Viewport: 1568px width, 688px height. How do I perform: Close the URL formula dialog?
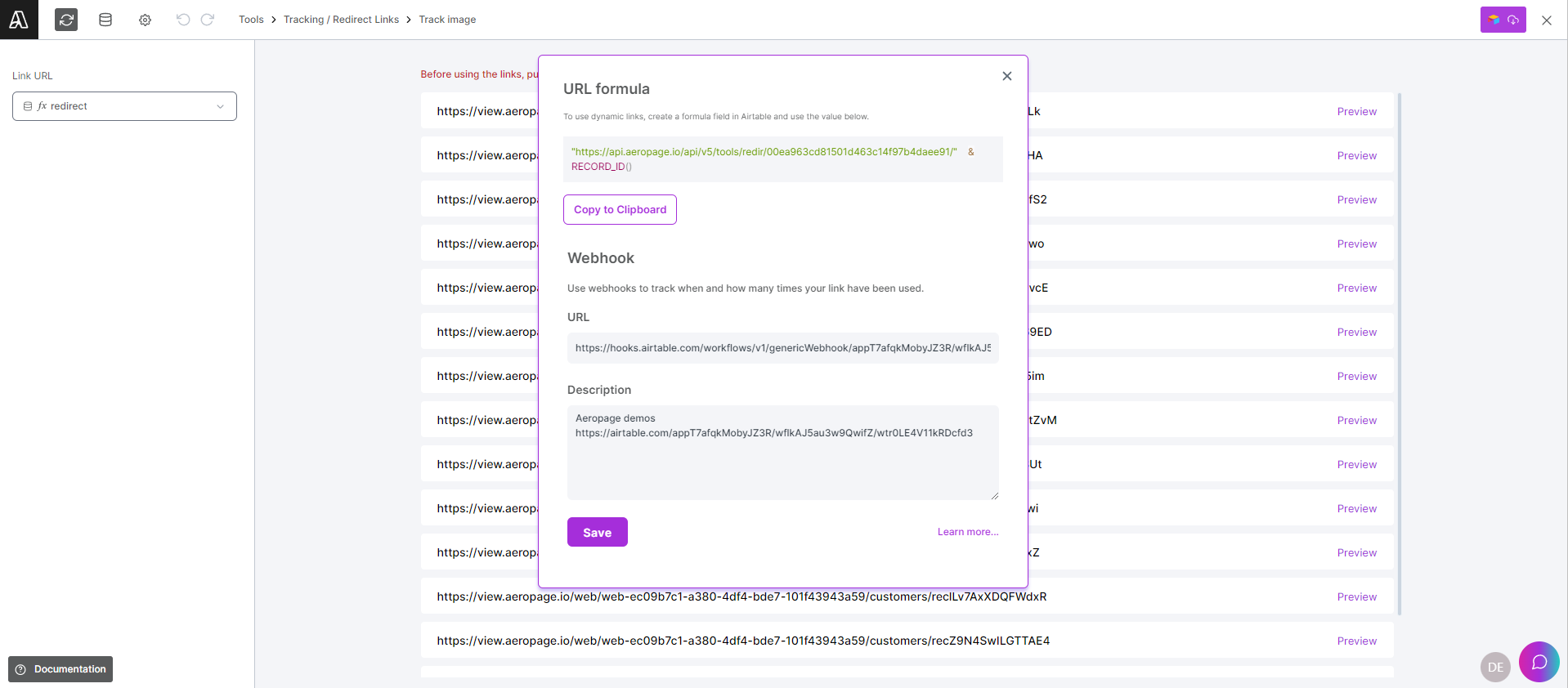coord(1007,76)
